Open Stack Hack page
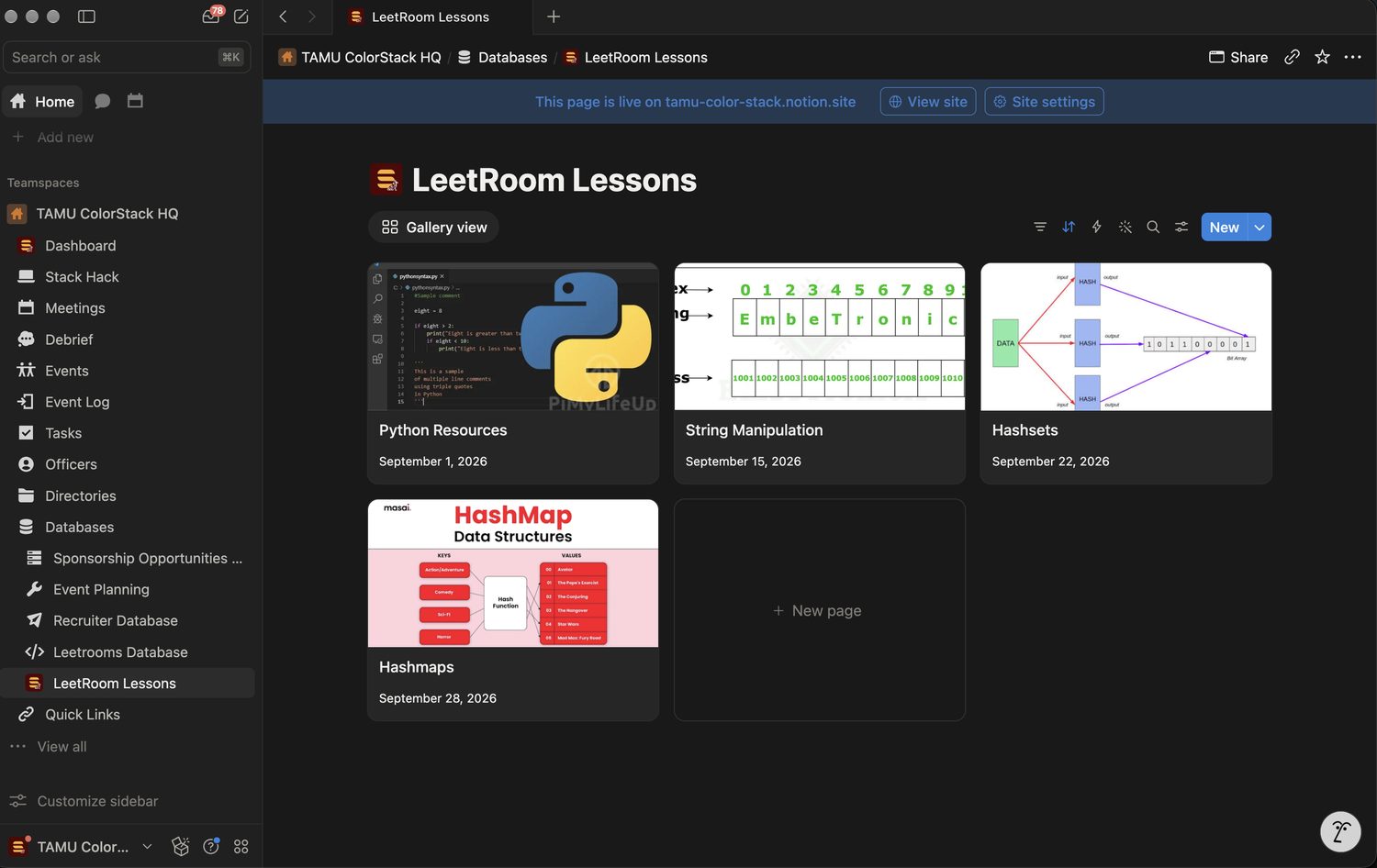The width and height of the screenshot is (1377, 868). tap(82, 277)
